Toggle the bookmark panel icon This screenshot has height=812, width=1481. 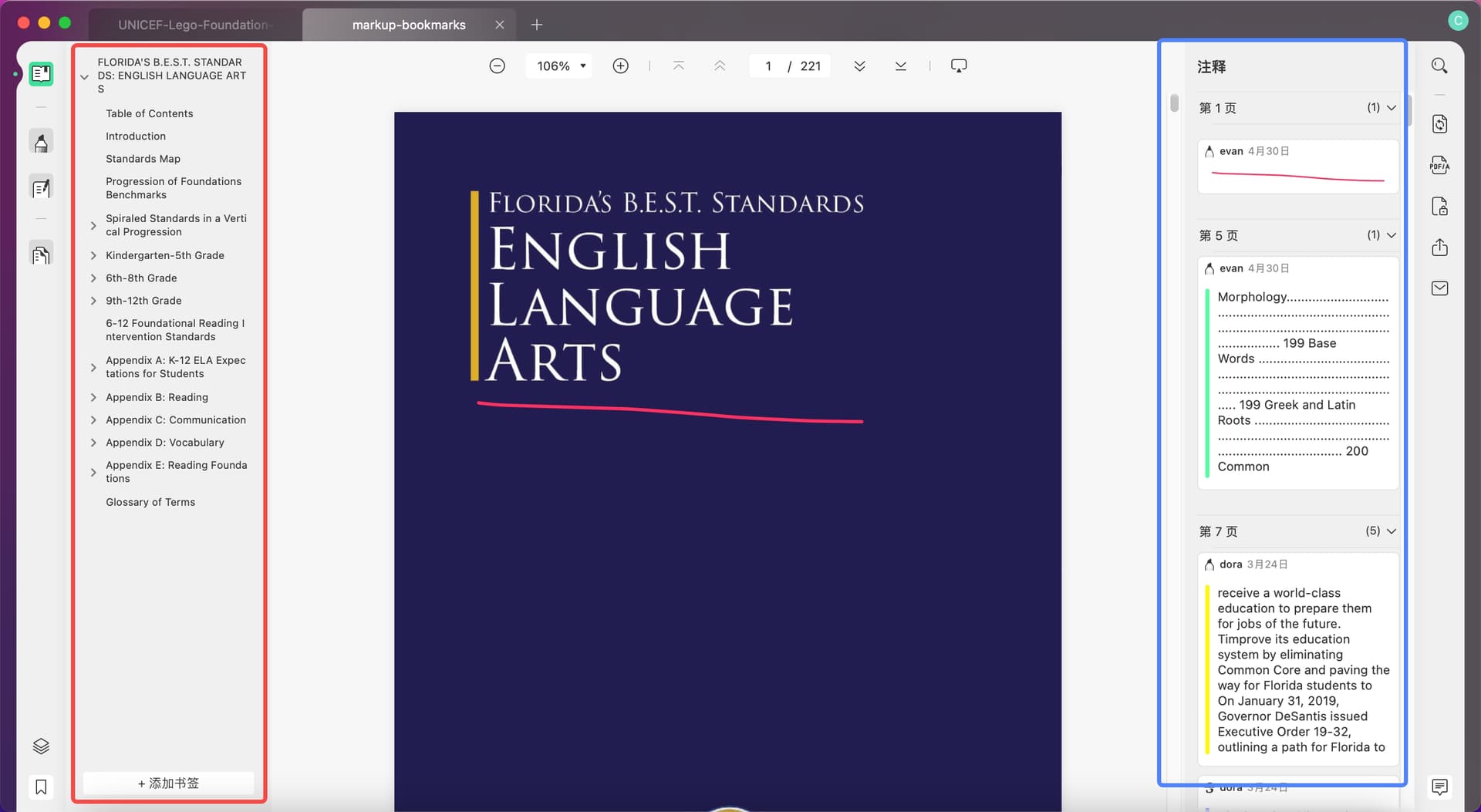pos(41,787)
